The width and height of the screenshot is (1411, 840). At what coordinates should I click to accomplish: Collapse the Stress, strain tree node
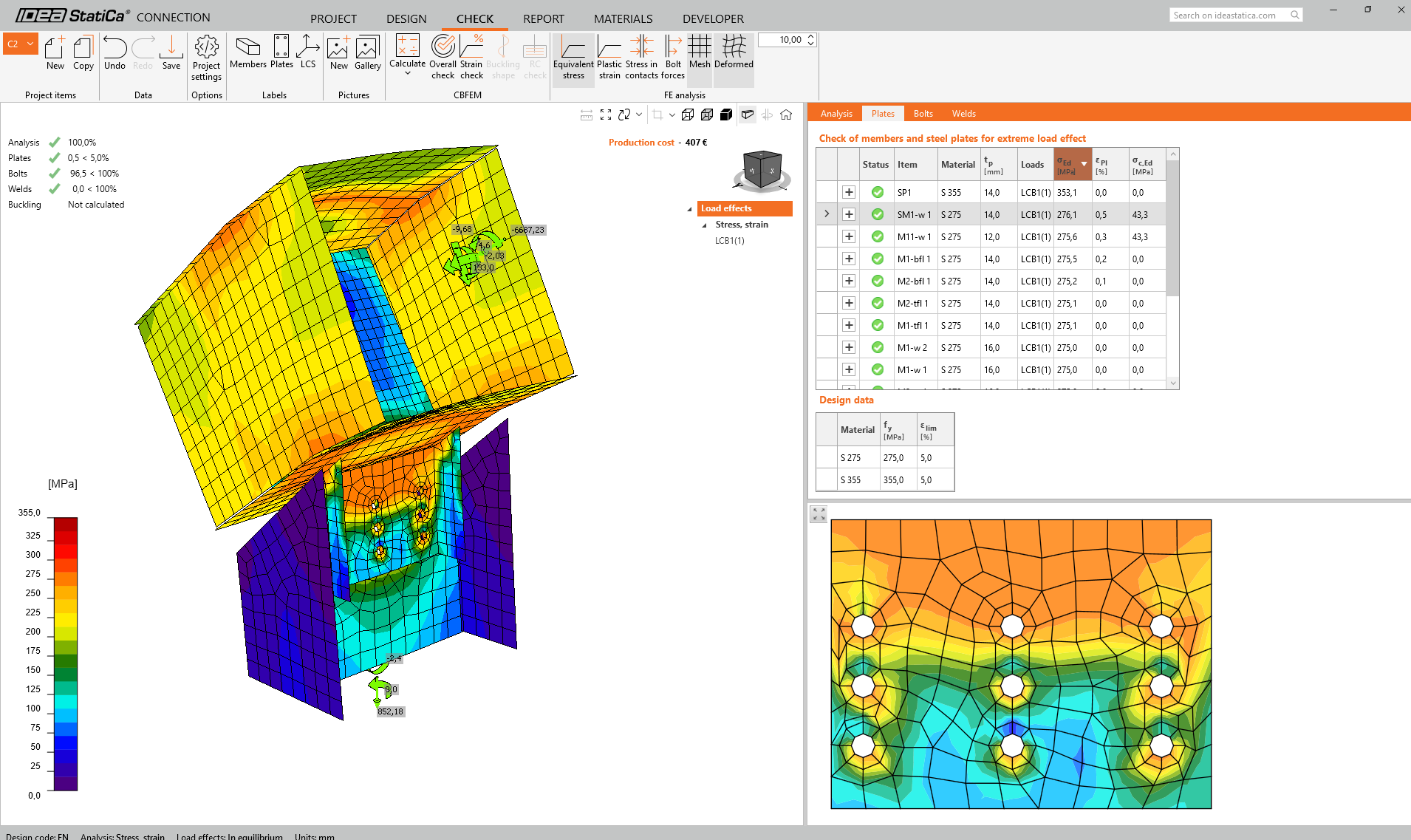(704, 225)
